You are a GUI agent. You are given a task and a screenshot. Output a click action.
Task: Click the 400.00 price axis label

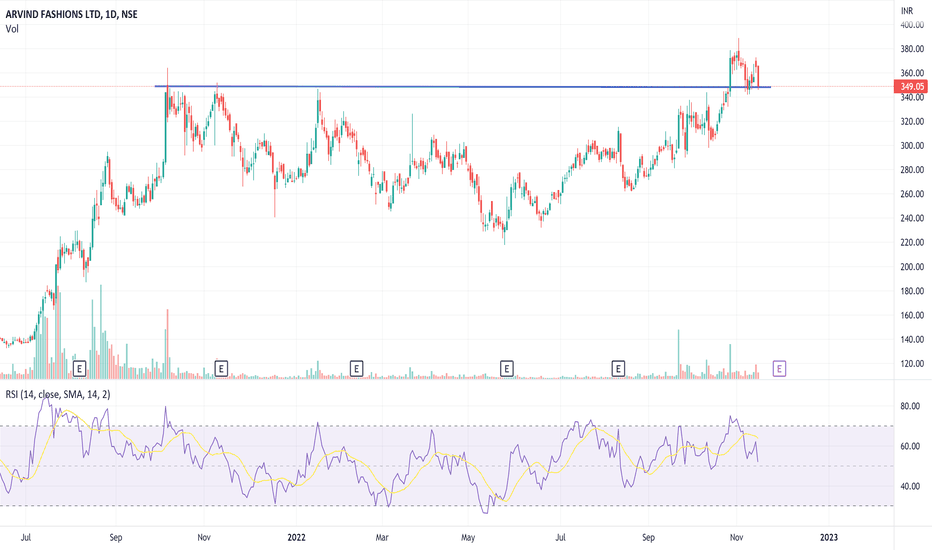912,25
